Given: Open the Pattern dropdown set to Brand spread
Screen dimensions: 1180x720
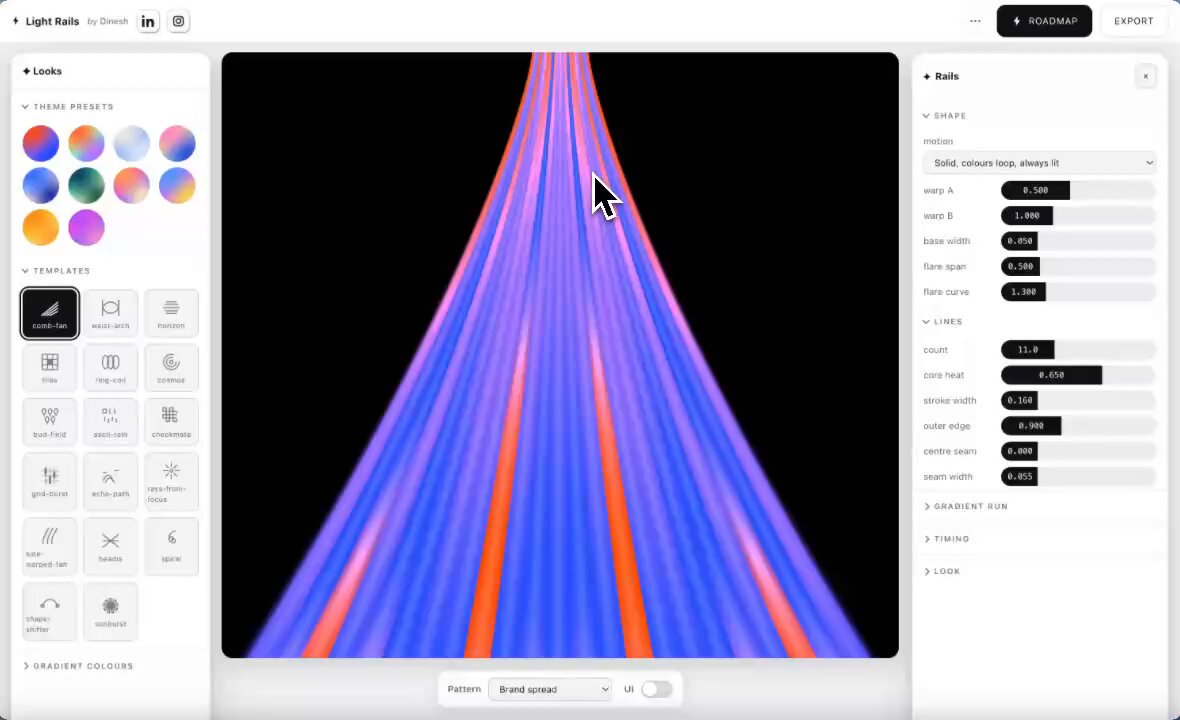Looking at the screenshot, I should click(x=549, y=689).
